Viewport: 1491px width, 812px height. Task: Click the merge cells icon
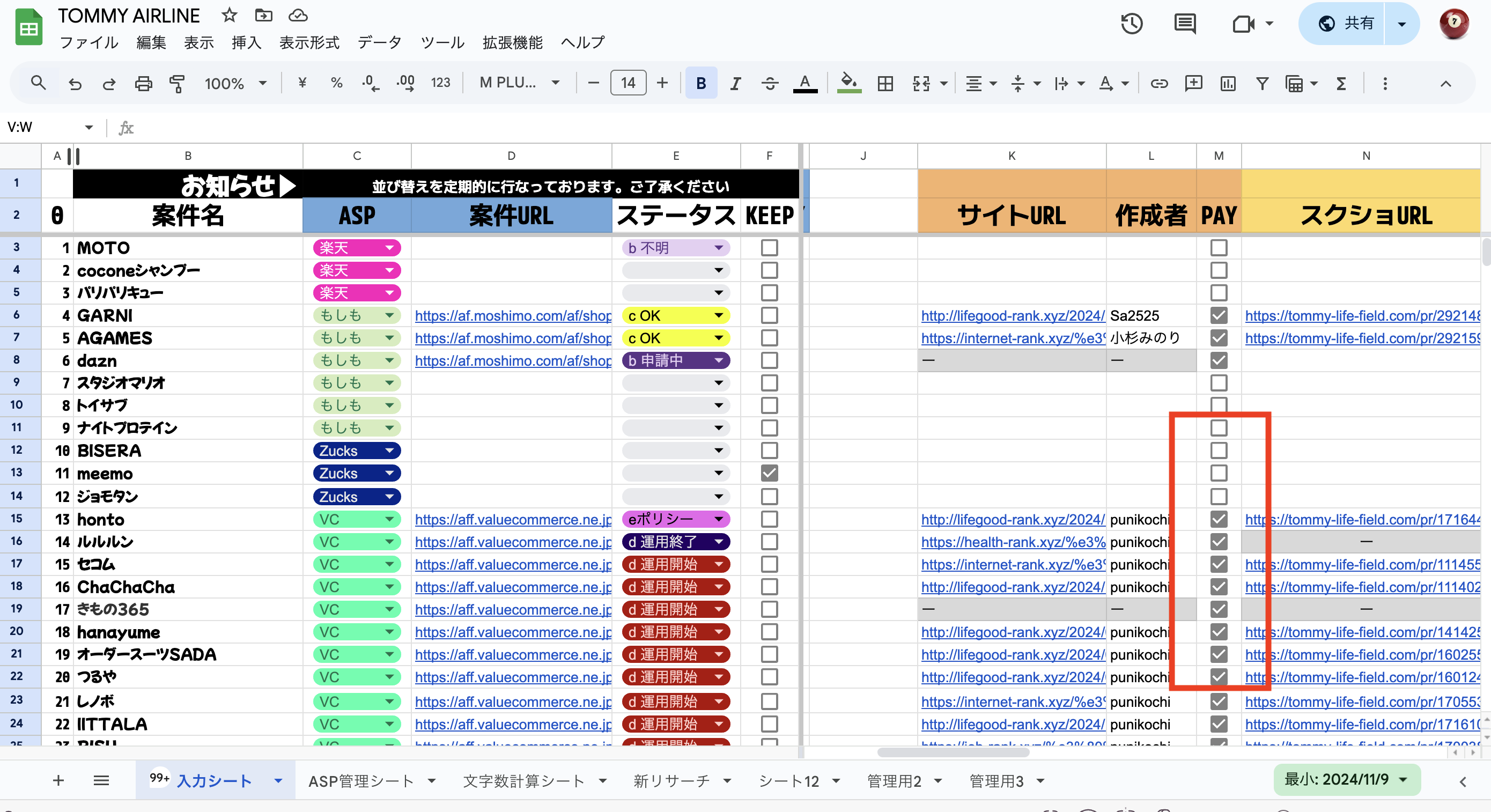tap(921, 83)
